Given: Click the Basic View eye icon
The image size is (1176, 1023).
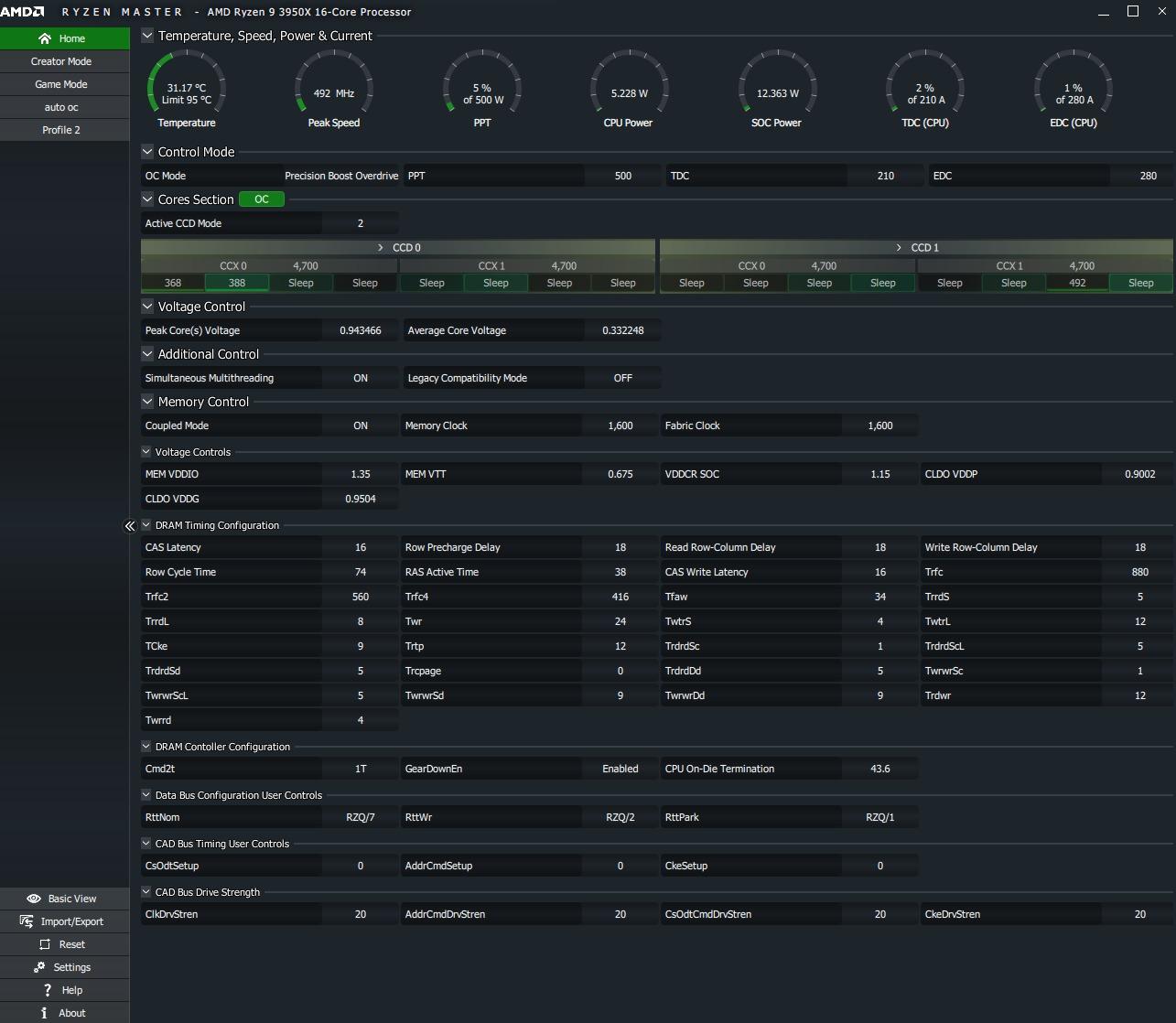Looking at the screenshot, I should coord(34,899).
